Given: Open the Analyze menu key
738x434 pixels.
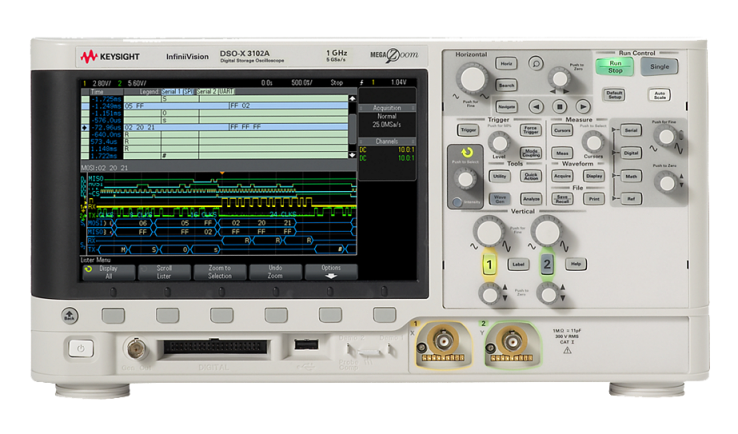Looking at the screenshot, I should [530, 199].
